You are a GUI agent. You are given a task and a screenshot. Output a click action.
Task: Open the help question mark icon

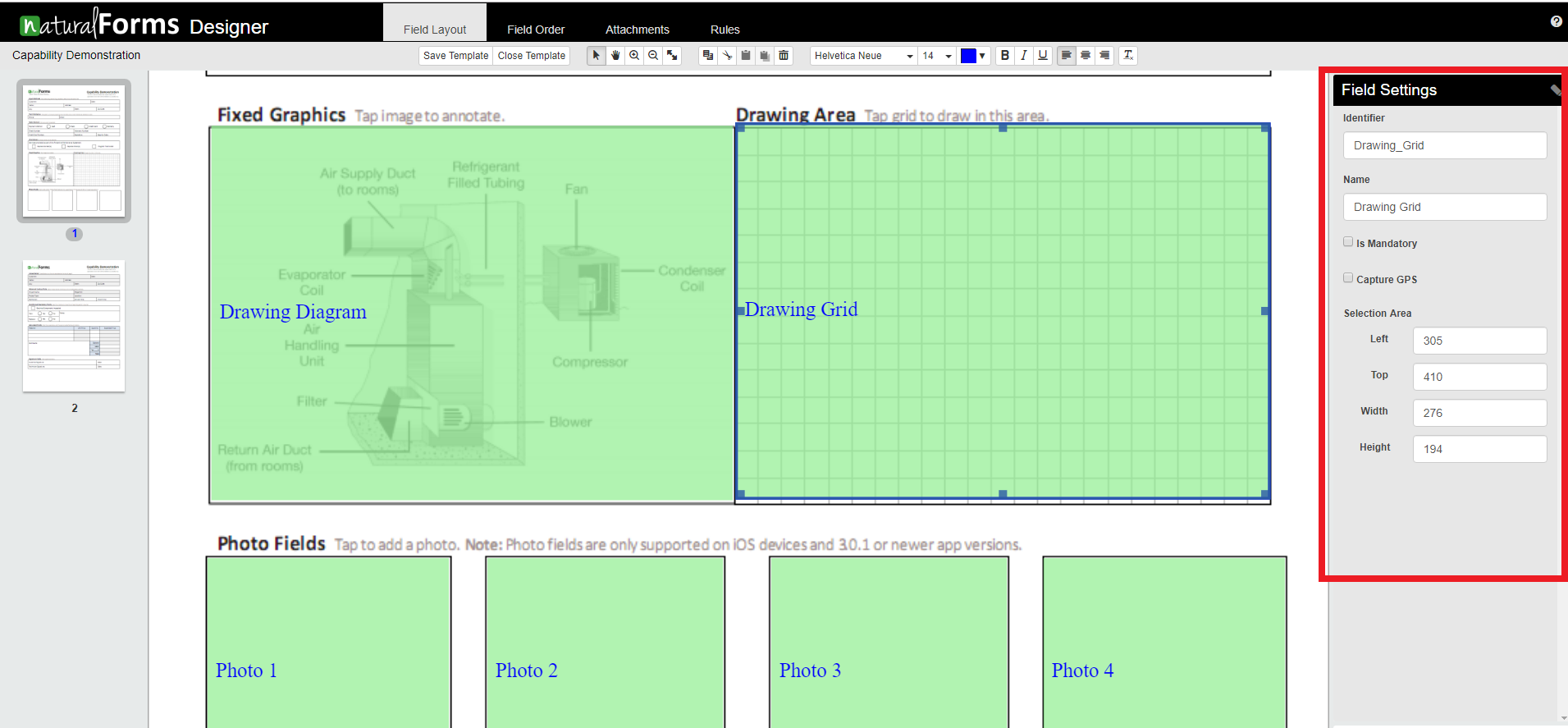[x=1556, y=21]
